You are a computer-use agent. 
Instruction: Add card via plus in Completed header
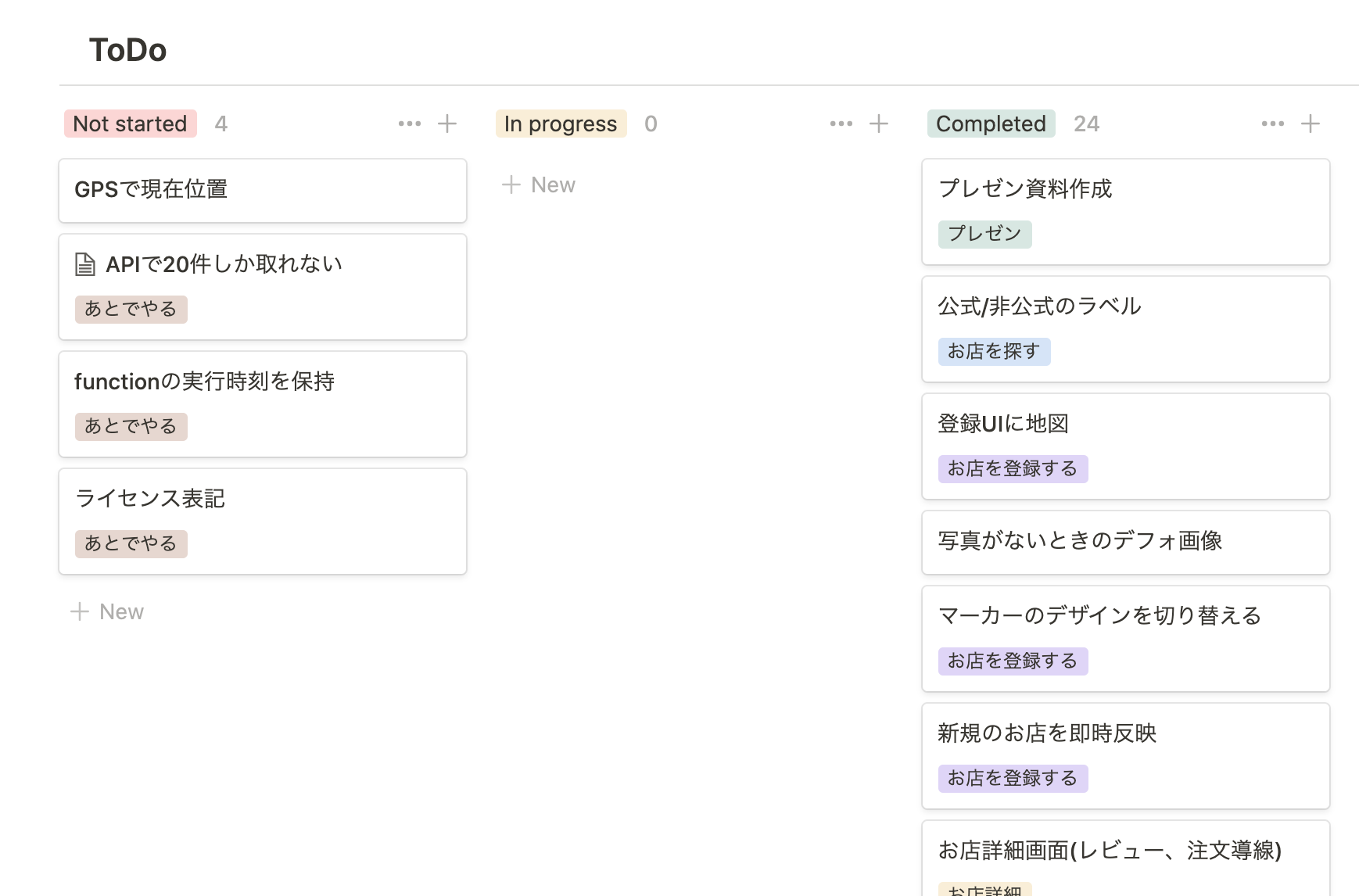point(1311,124)
